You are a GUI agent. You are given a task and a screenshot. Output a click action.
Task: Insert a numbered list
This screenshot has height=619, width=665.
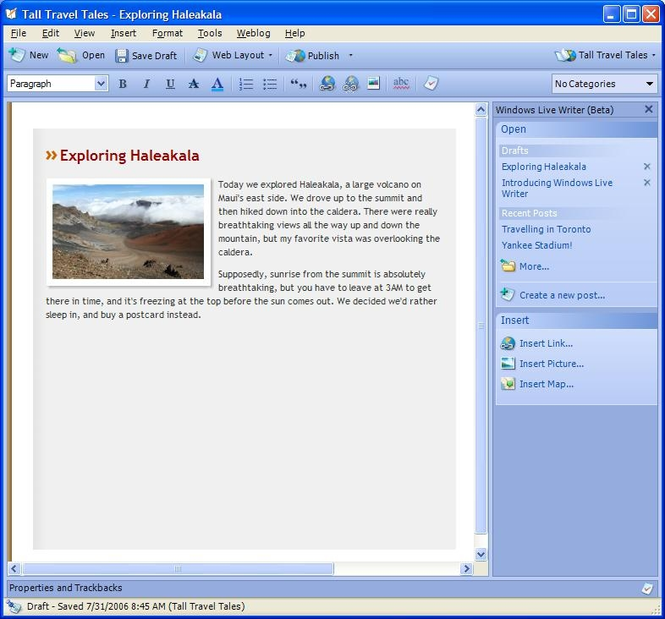point(246,84)
